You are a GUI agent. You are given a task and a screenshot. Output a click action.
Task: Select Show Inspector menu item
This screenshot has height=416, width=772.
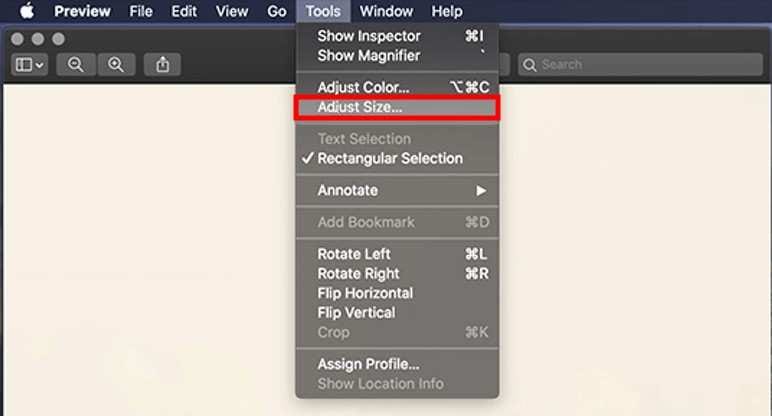coord(369,36)
